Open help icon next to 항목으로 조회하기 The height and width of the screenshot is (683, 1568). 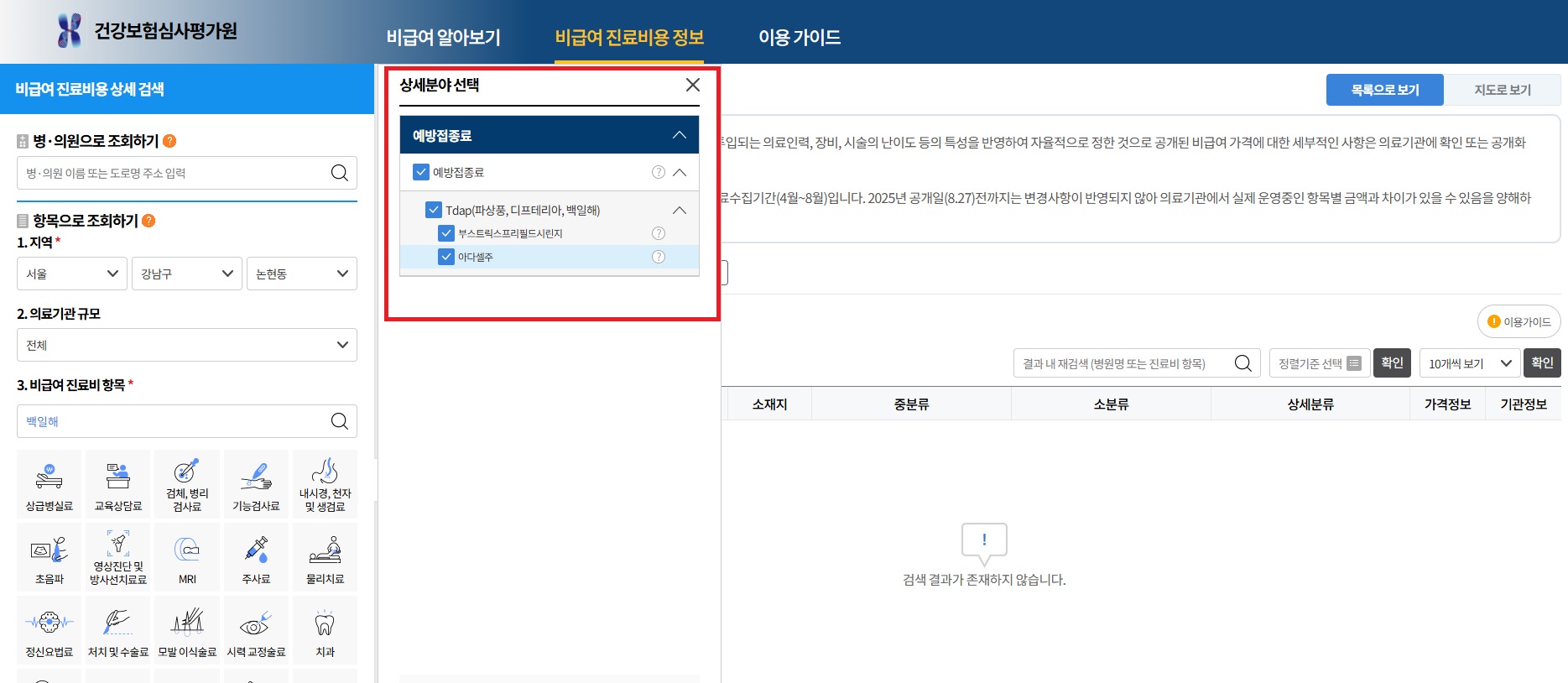pyautogui.click(x=148, y=221)
